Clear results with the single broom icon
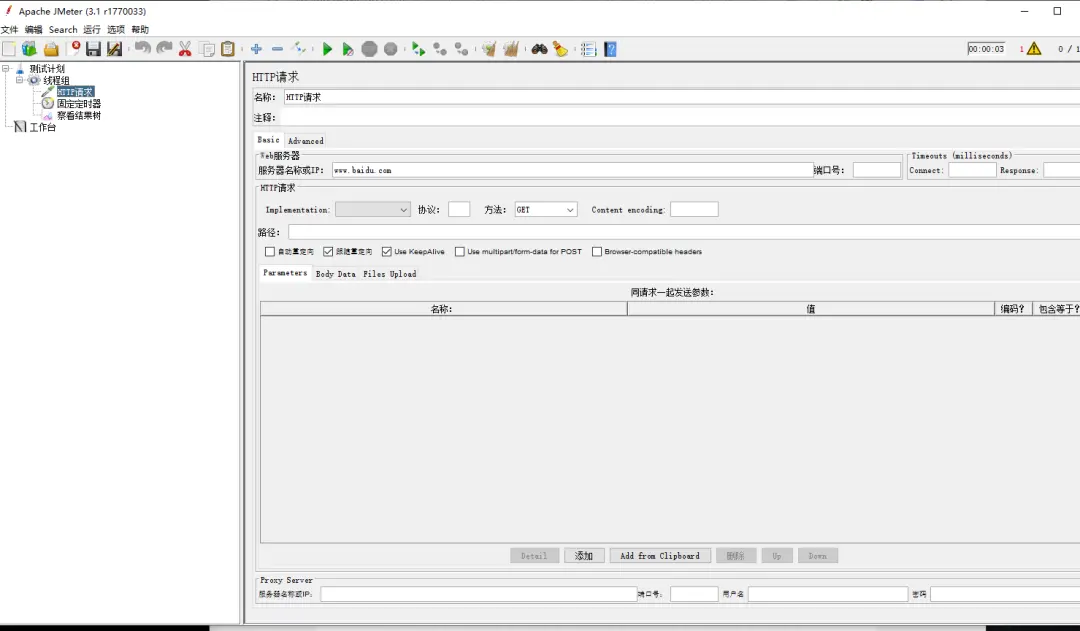The height and width of the screenshot is (631, 1080). (x=489, y=49)
